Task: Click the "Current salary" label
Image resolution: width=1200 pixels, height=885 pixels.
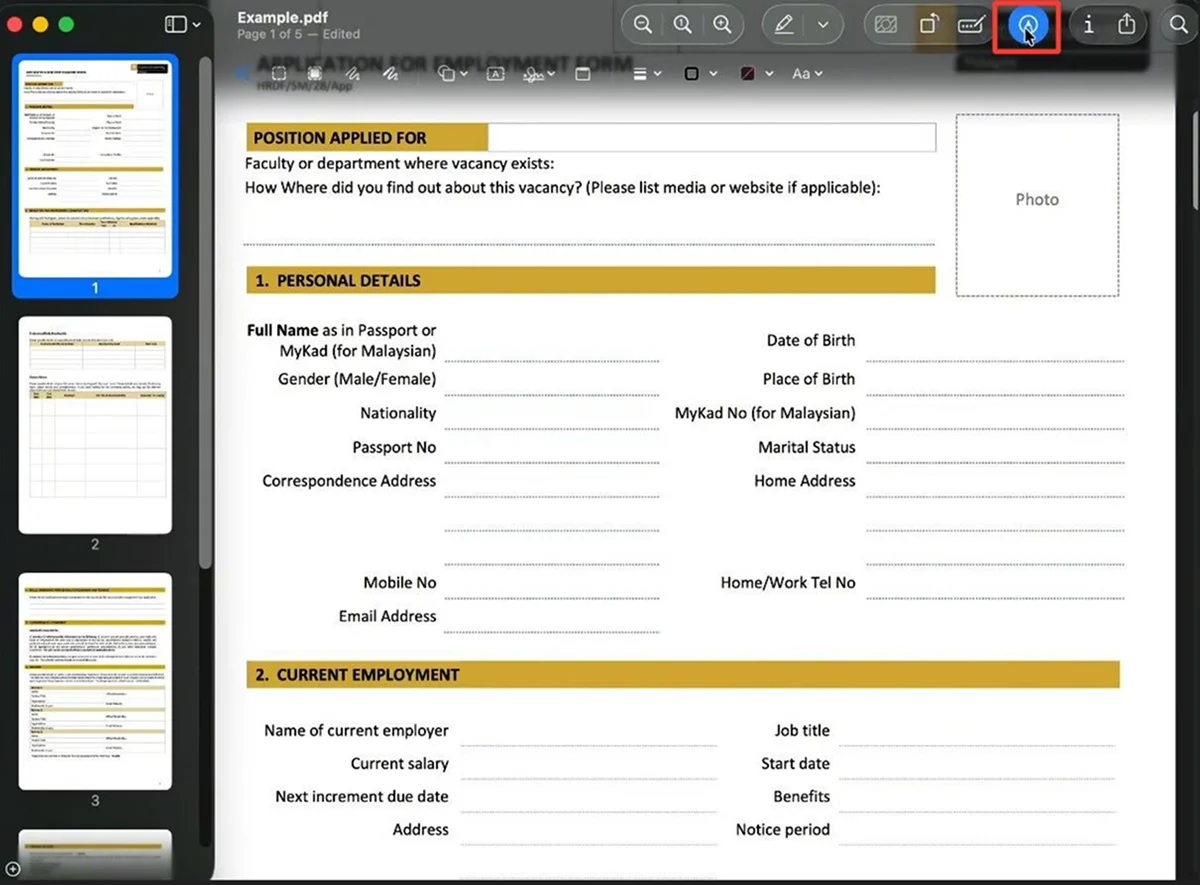Action: 399,763
